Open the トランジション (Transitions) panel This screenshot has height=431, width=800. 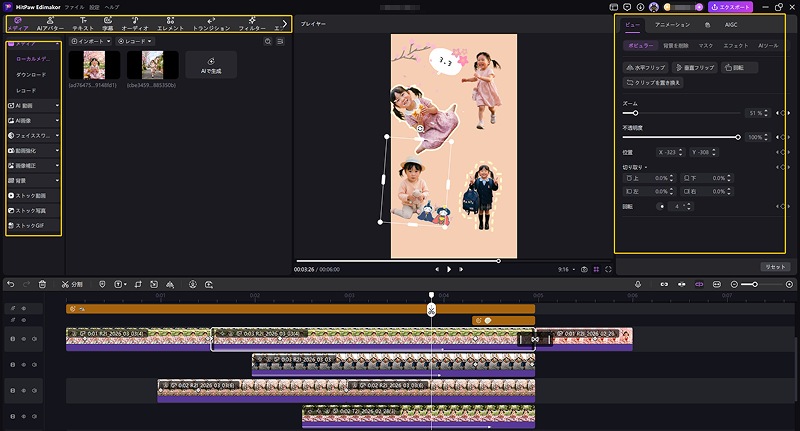211,24
